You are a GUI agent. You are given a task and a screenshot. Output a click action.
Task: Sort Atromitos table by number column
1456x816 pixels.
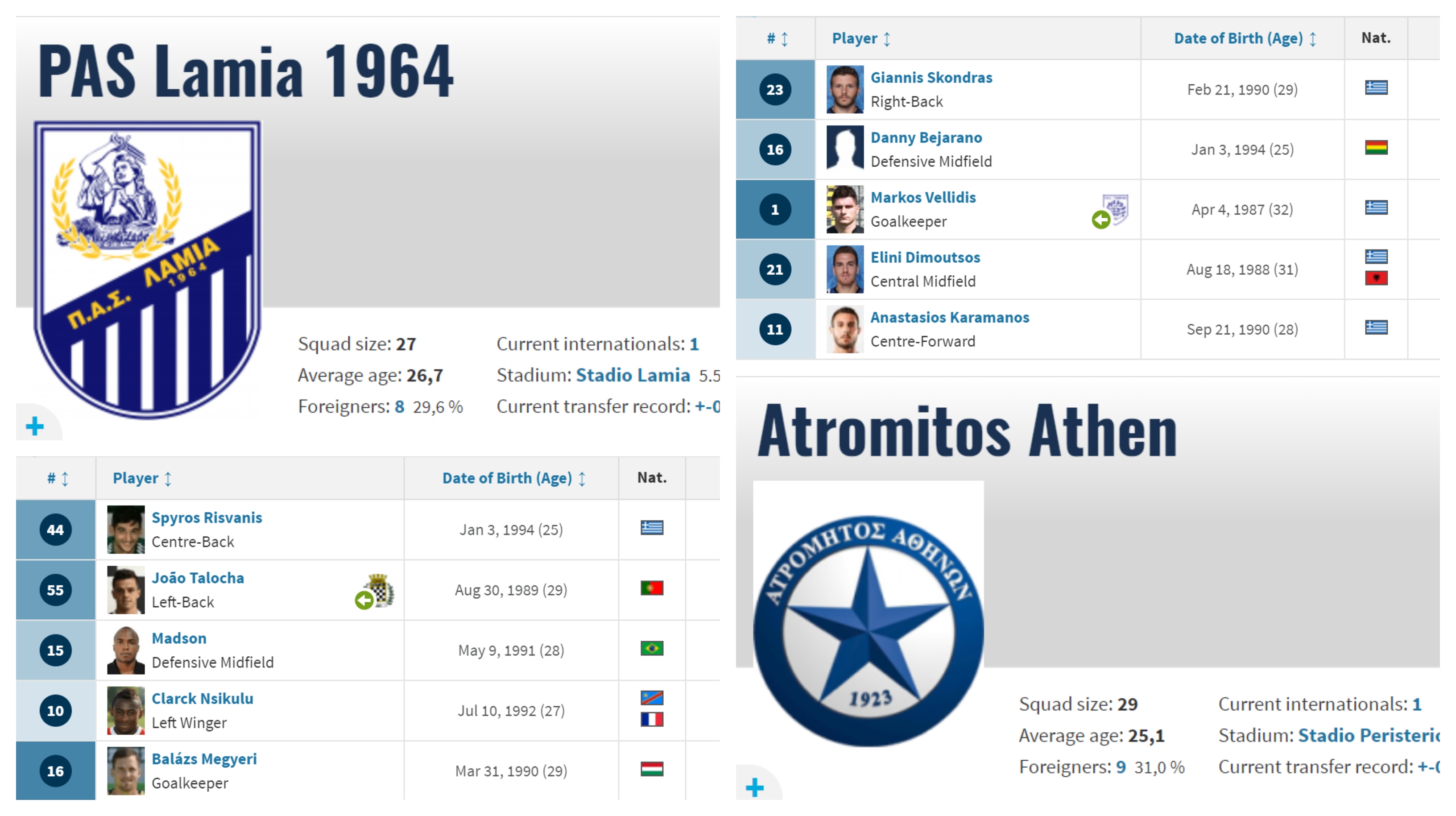[777, 38]
